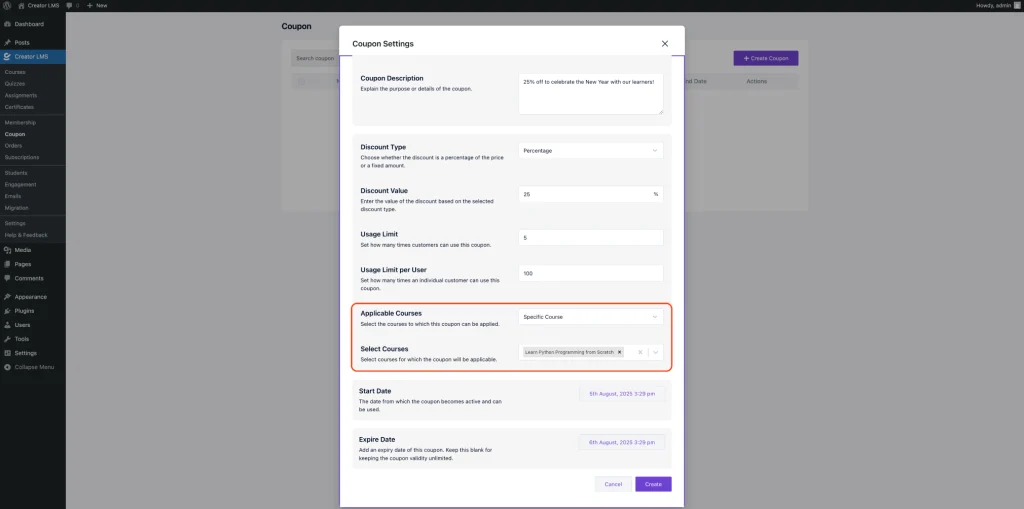Open the Users icon in sidebar

(x=7, y=325)
